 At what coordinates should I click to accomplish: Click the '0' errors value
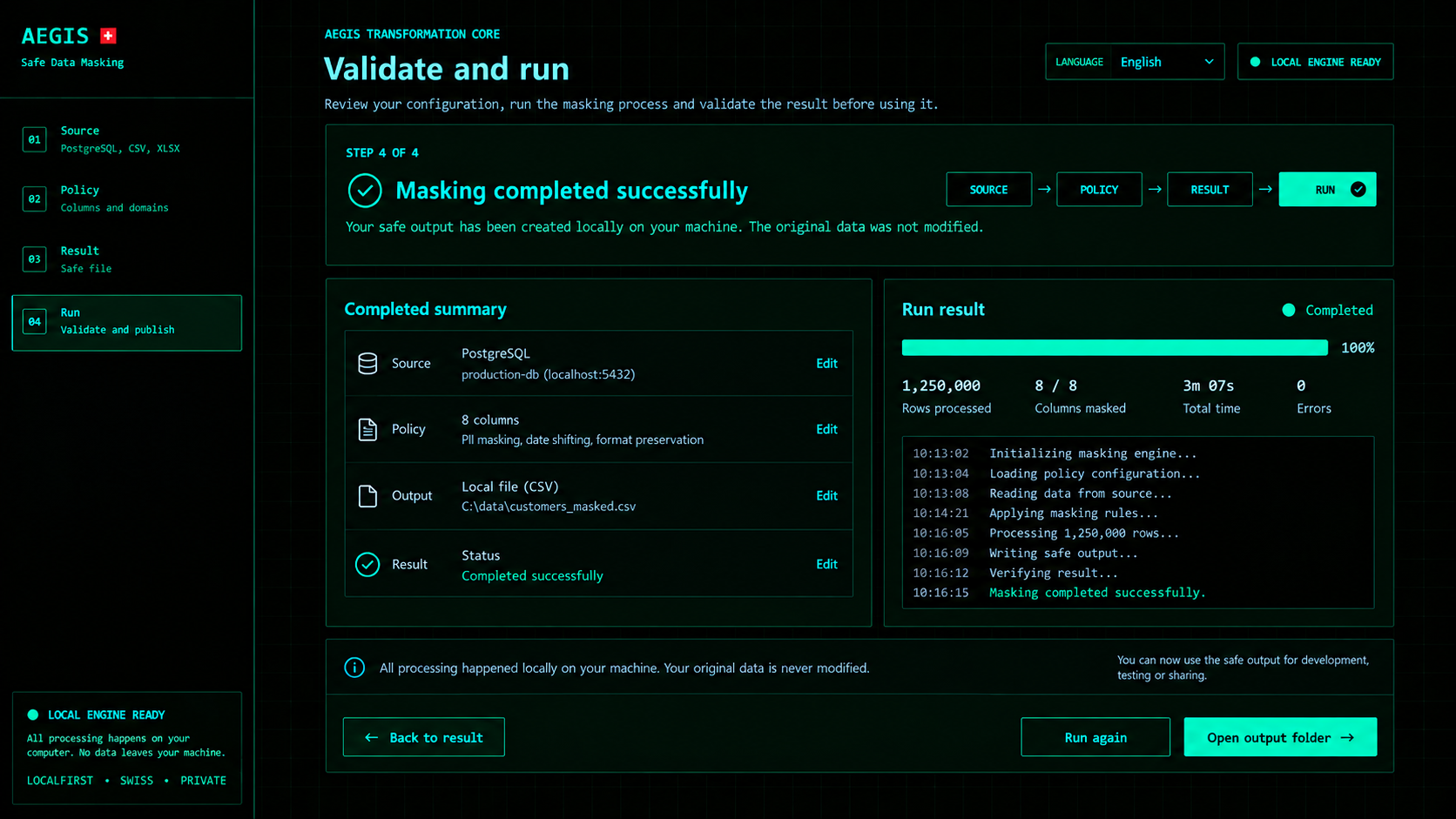click(1301, 386)
